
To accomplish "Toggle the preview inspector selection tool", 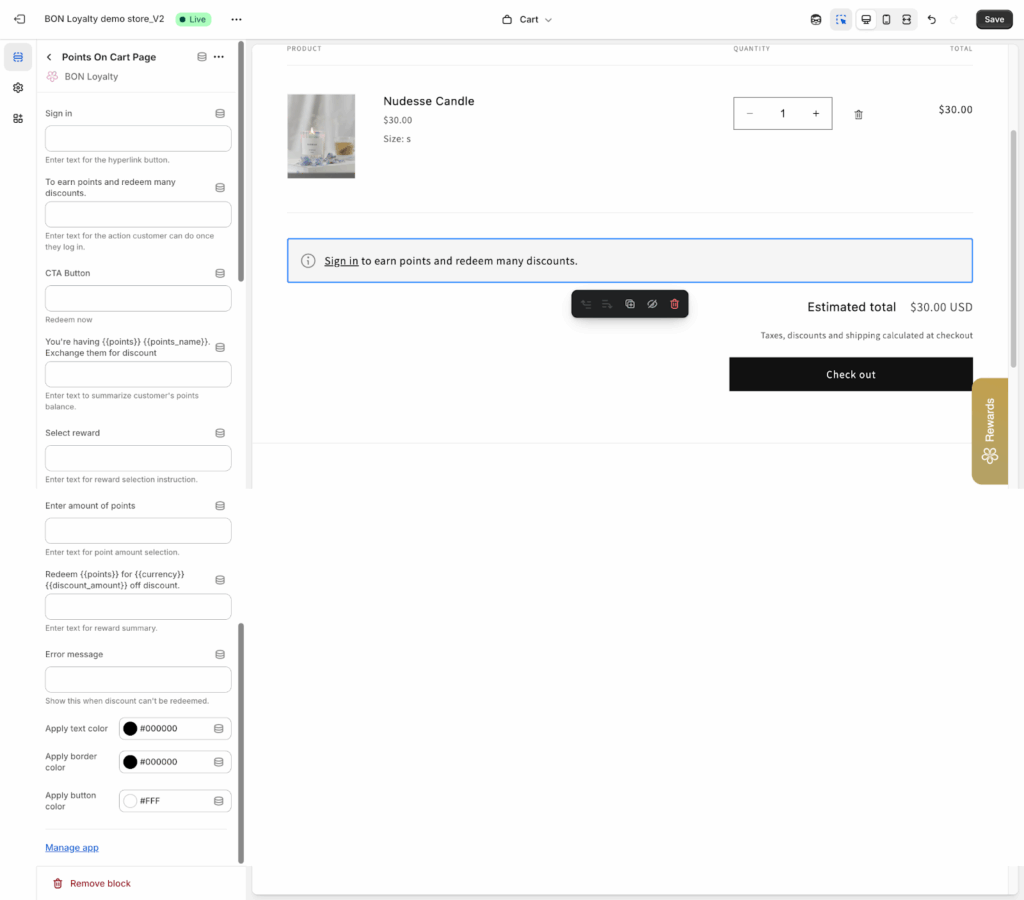I will click(841, 19).
